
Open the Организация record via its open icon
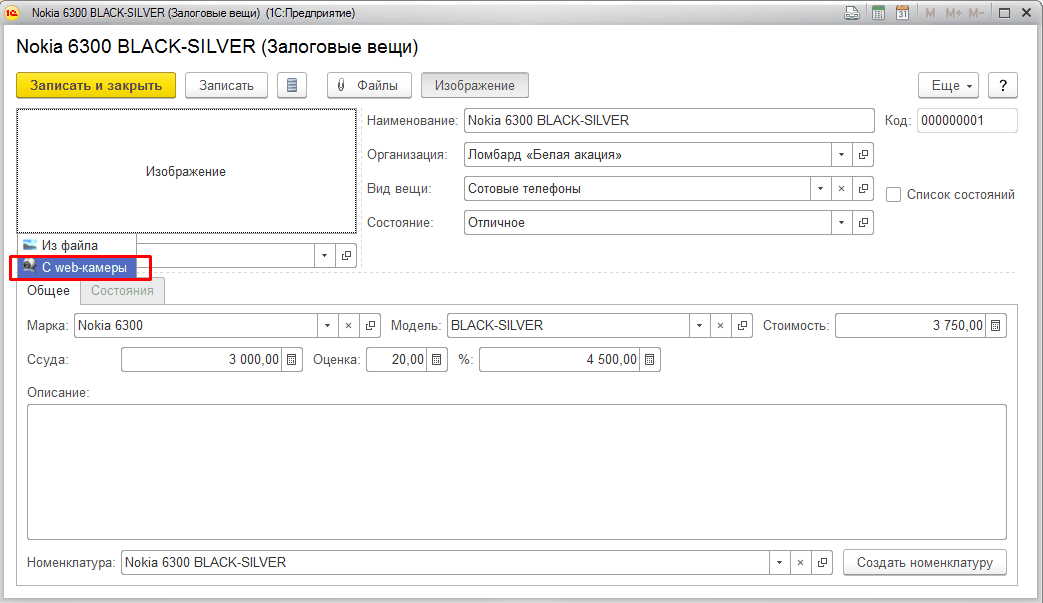click(x=863, y=154)
